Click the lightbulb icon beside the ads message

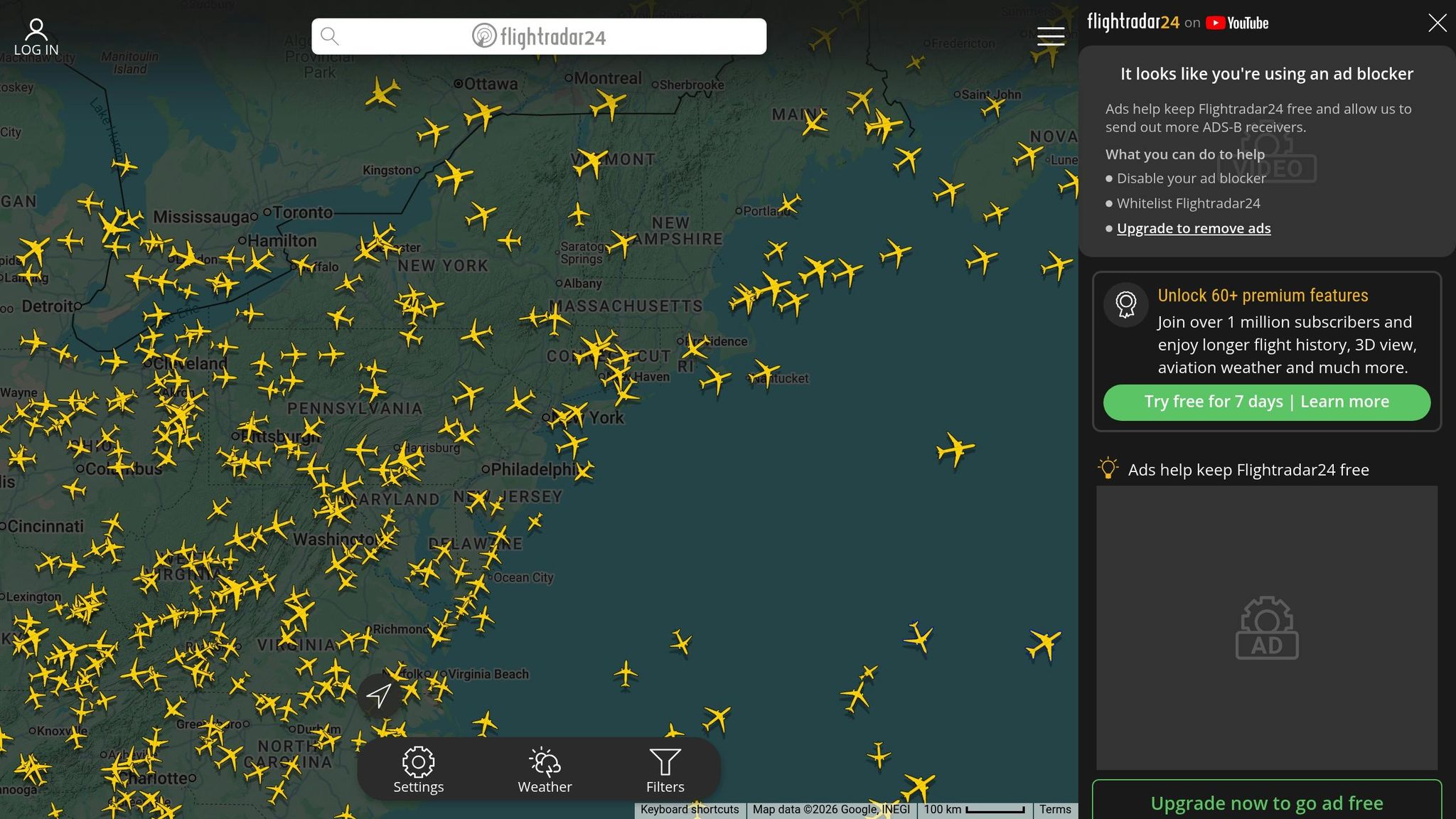(1107, 469)
